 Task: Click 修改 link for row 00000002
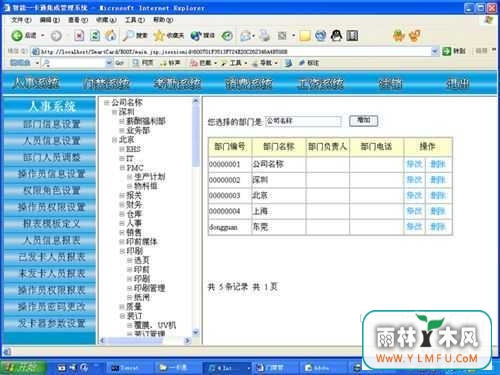pyautogui.click(x=414, y=180)
